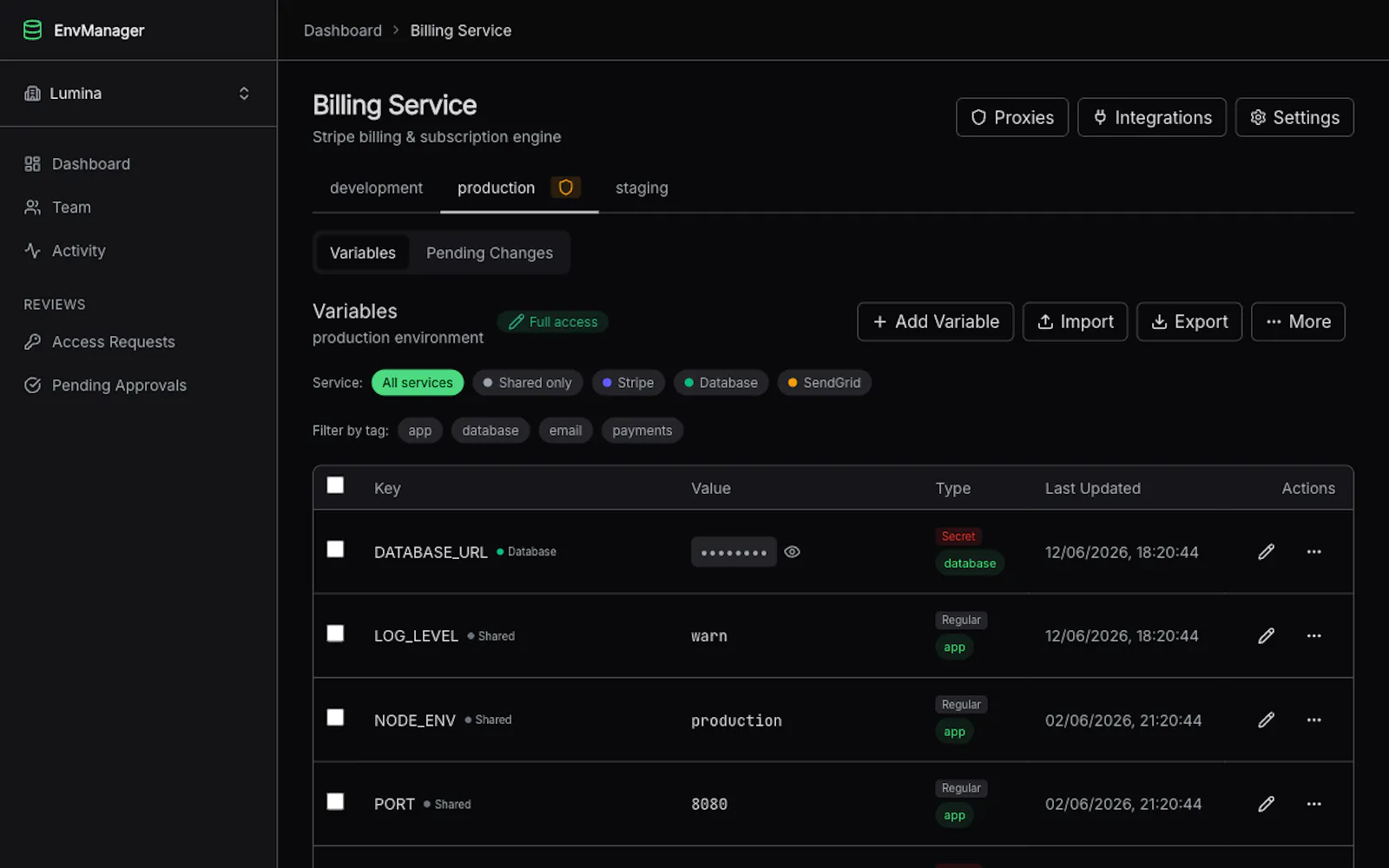1389x868 pixels.
Task: Click the warn value
Action: (709, 636)
